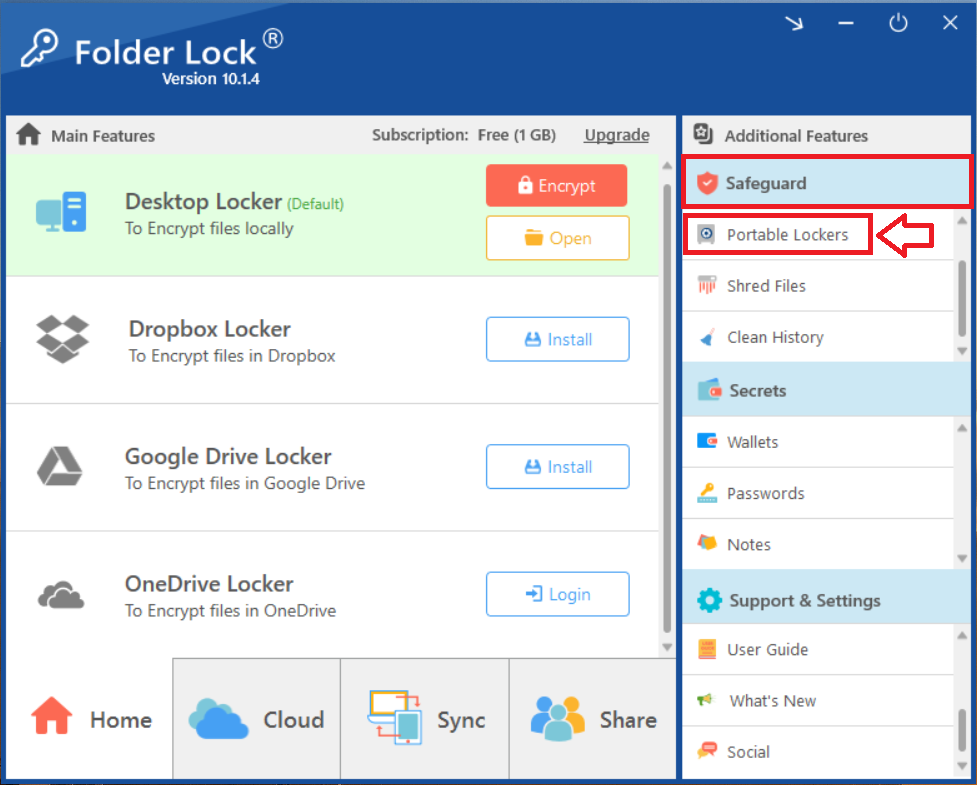Open the Home tab

[x=90, y=719]
